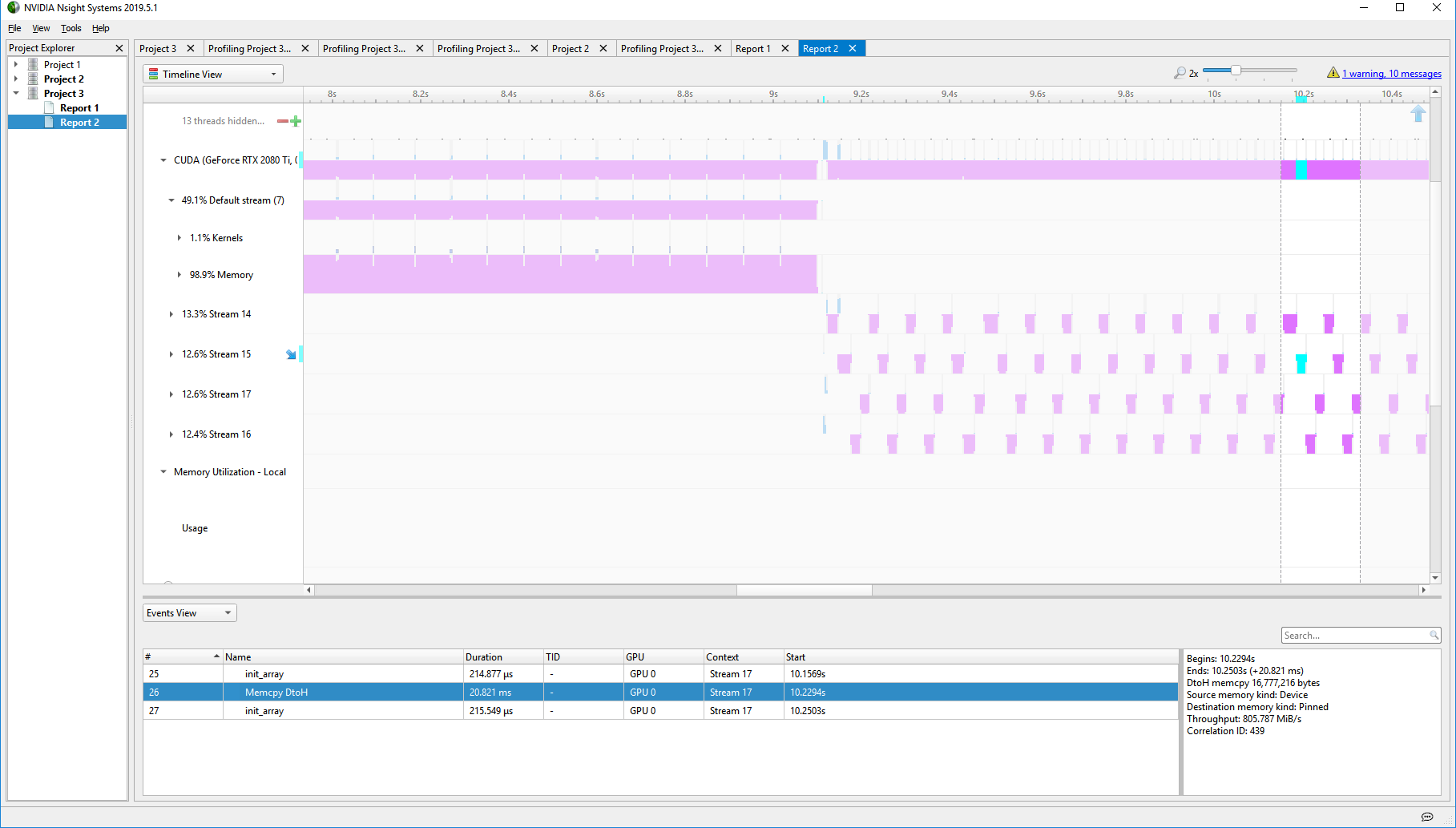Select event row 25 init_array

660,674
